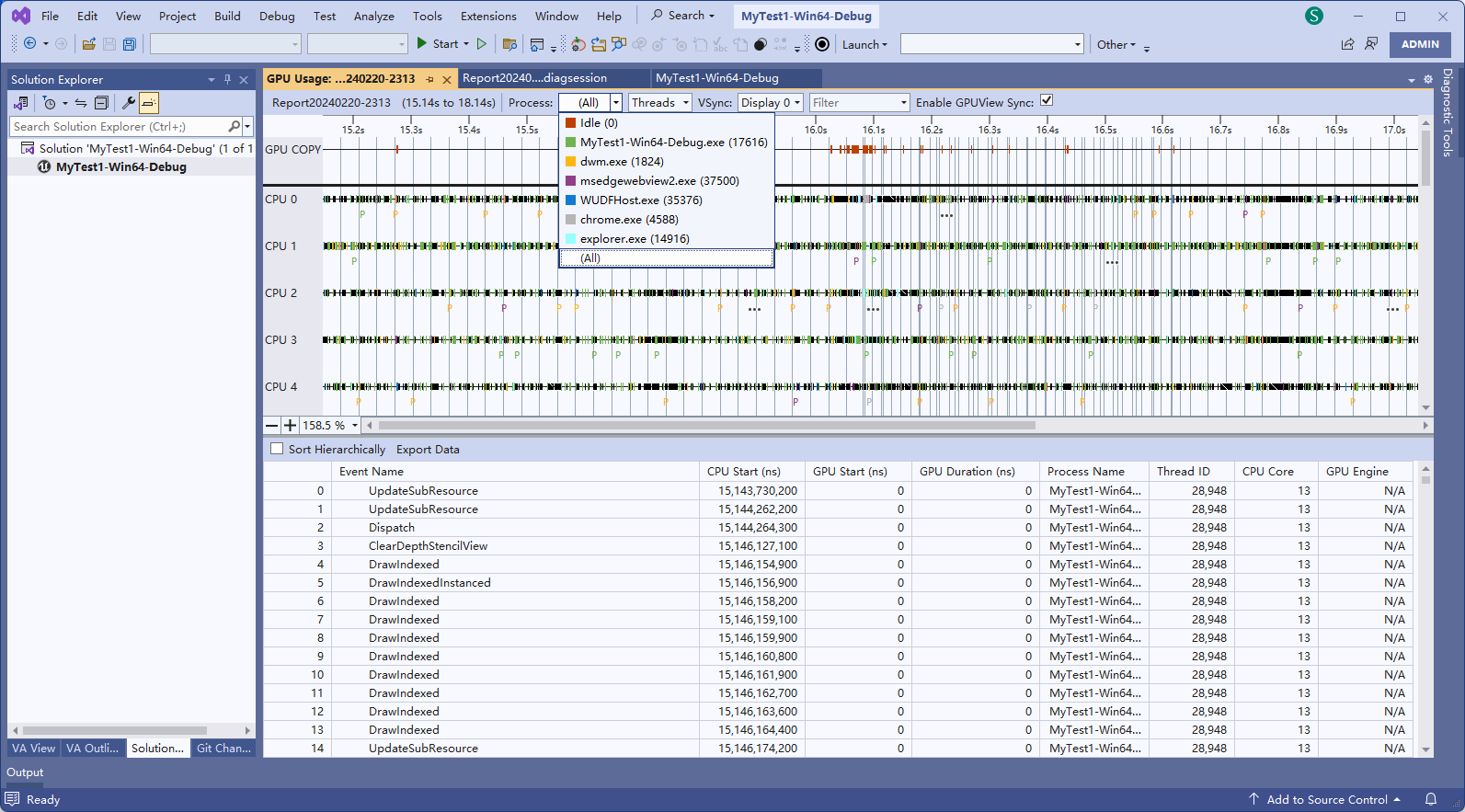Click Sync with Active Document icon
The height and width of the screenshot is (812, 1465).
point(81,103)
